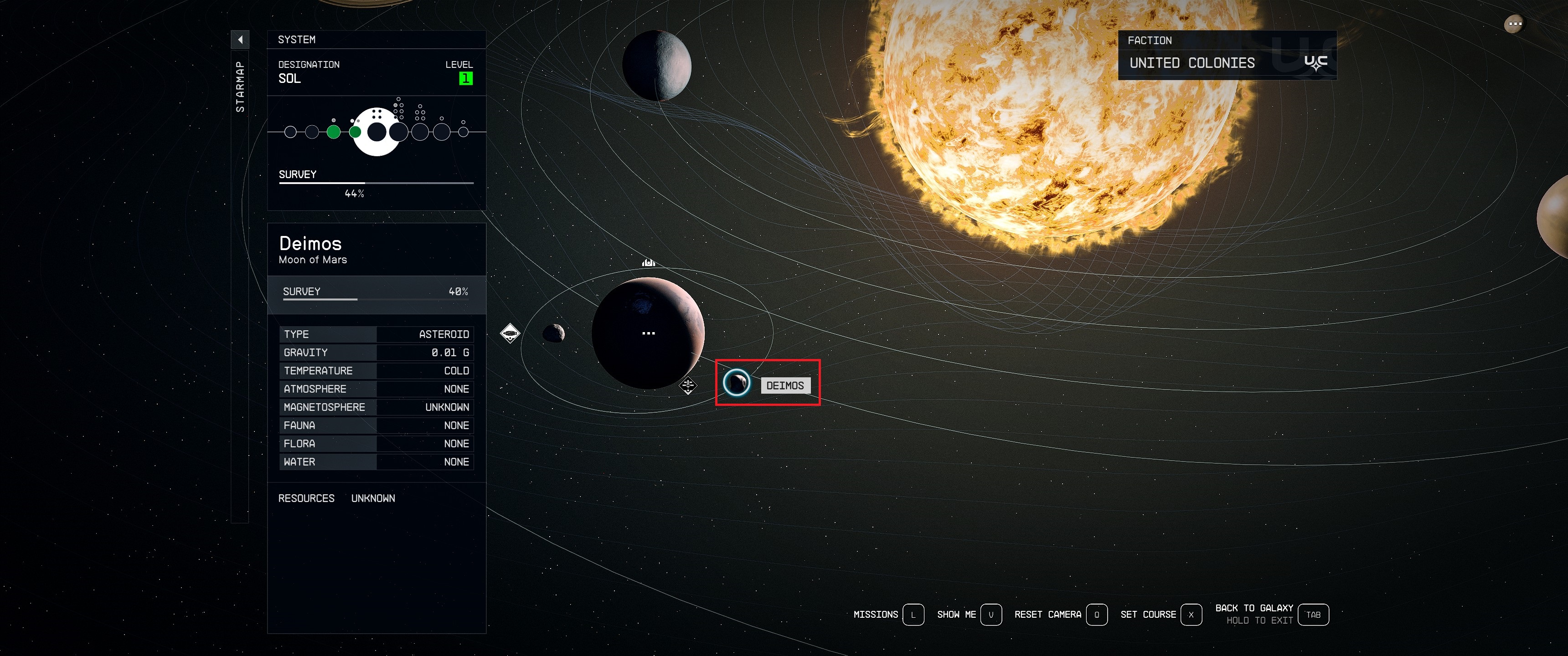Click the moon above the Mars orbit

(656, 65)
